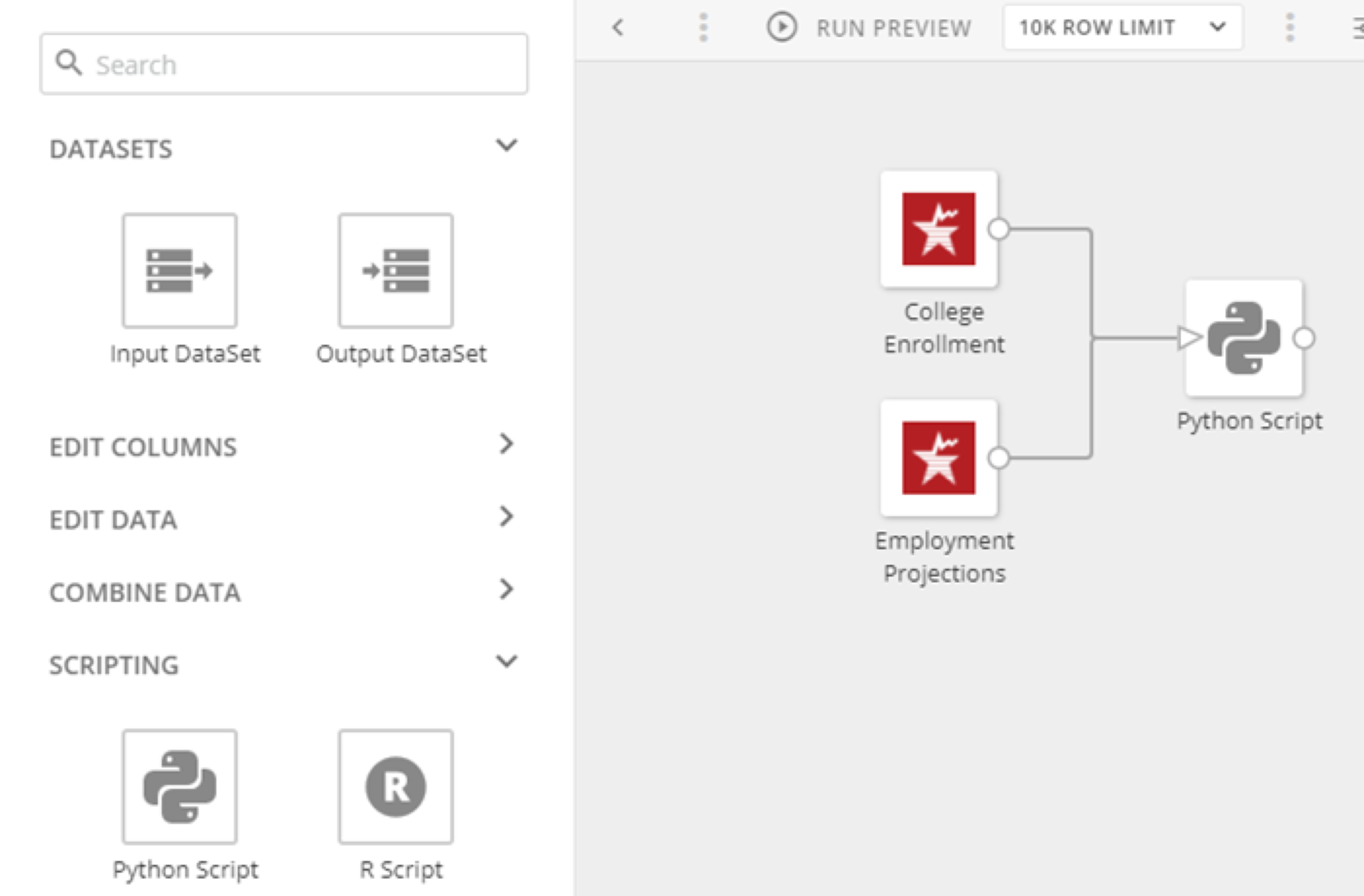Viewport: 1364px width, 896px height.
Task: Add an R Script from the Scripting section
Action: coord(395,786)
